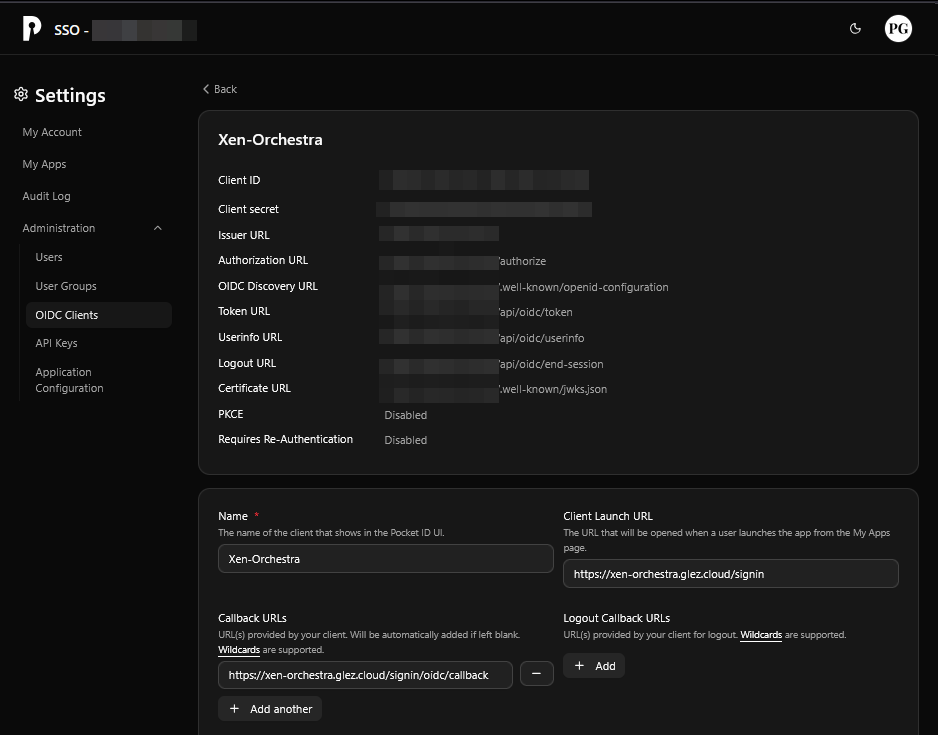Image resolution: width=938 pixels, height=735 pixels.
Task: Go Back using the arrow link
Action: tap(220, 89)
